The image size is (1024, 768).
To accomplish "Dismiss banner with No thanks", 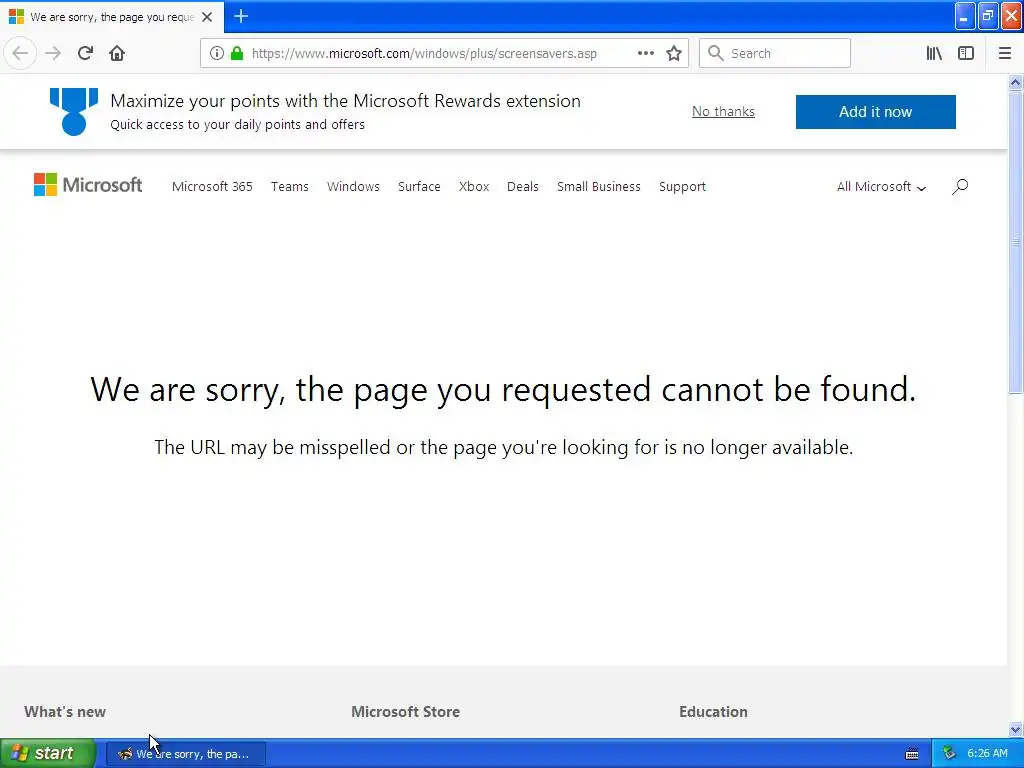I will coord(723,112).
